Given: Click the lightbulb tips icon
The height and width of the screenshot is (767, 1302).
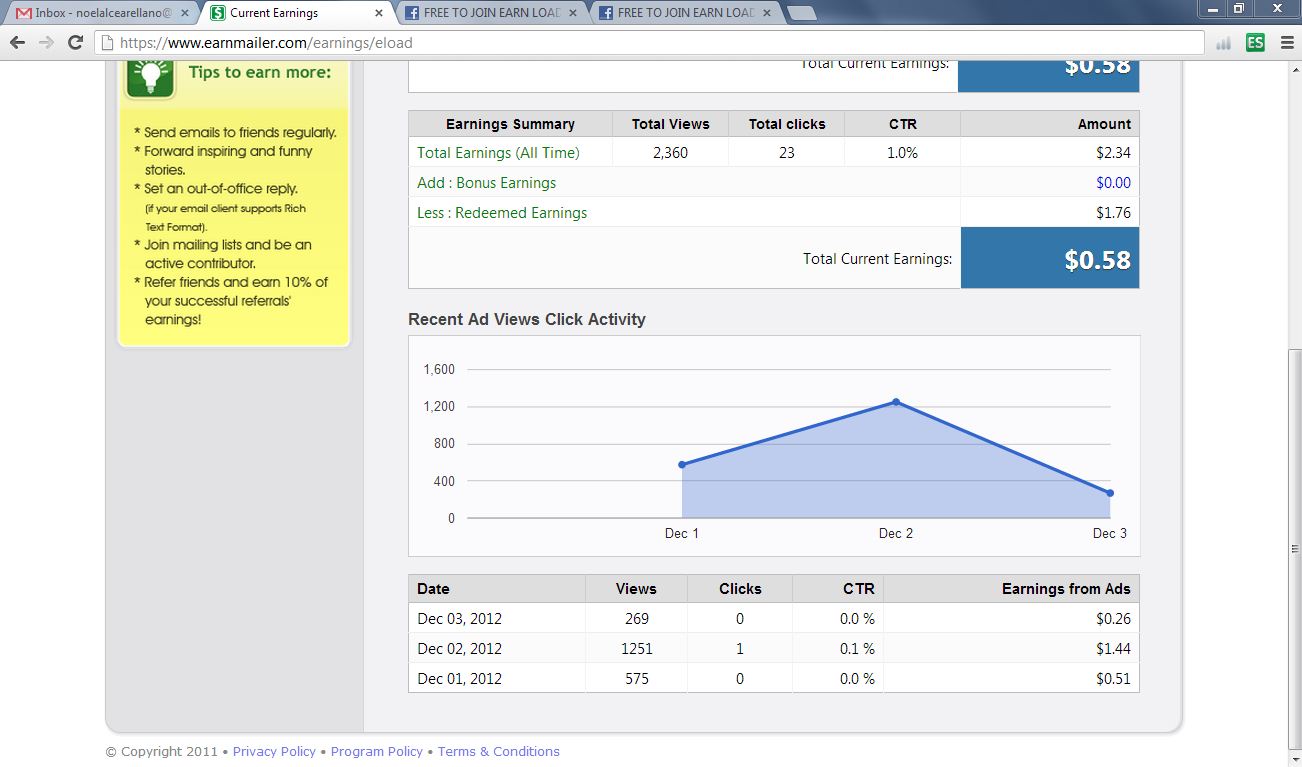Looking at the screenshot, I should [x=150, y=76].
